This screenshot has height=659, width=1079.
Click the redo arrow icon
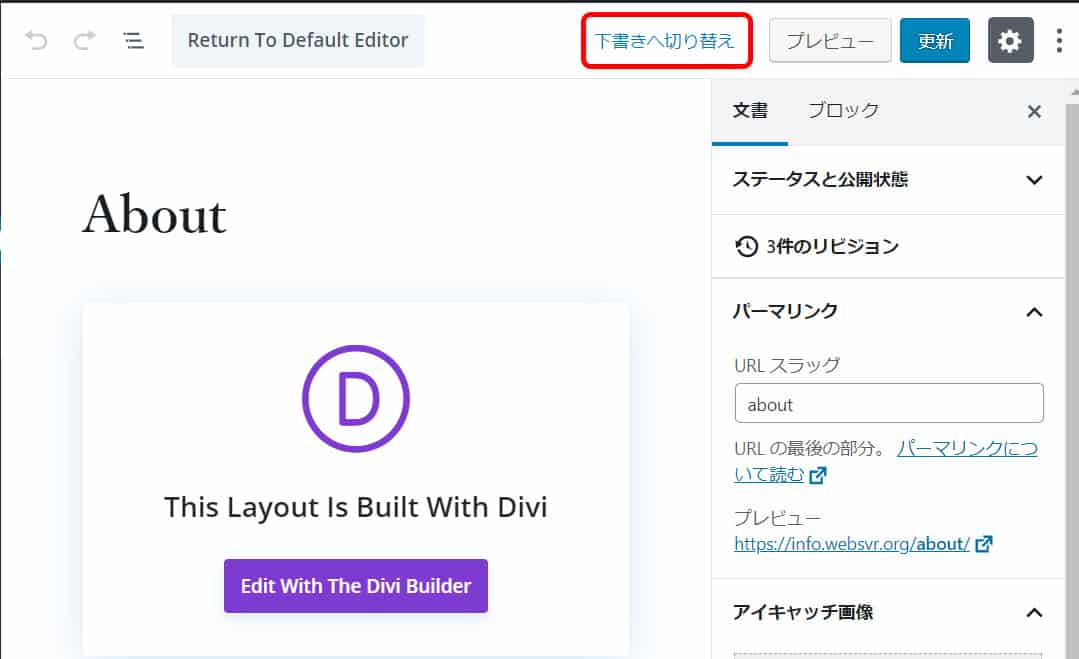pyautogui.click(x=85, y=41)
